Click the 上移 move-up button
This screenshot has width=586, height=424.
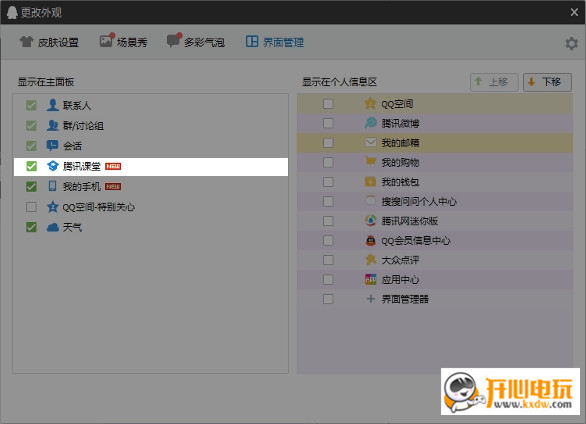coord(494,82)
